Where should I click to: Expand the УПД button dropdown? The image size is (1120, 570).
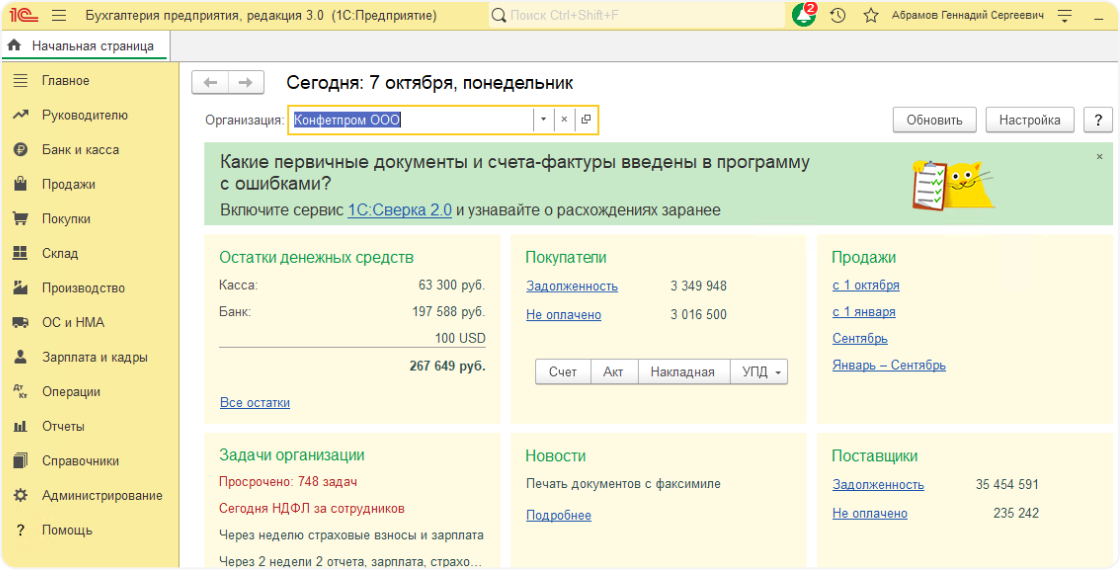click(x=778, y=372)
